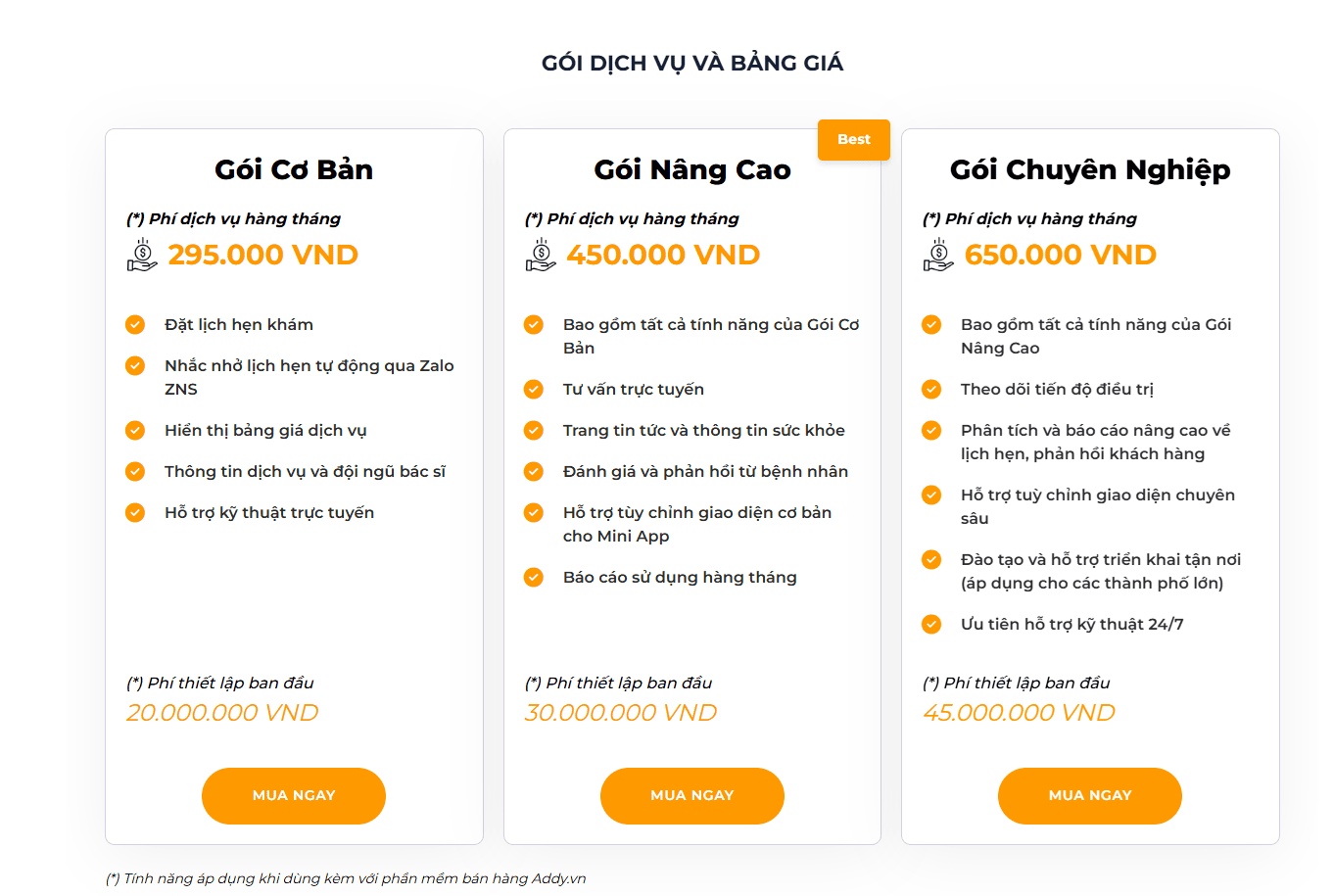Click the 45.000.000 VND setup fee
Image resolution: width=1333 pixels, height=896 pixels.
click(1019, 713)
